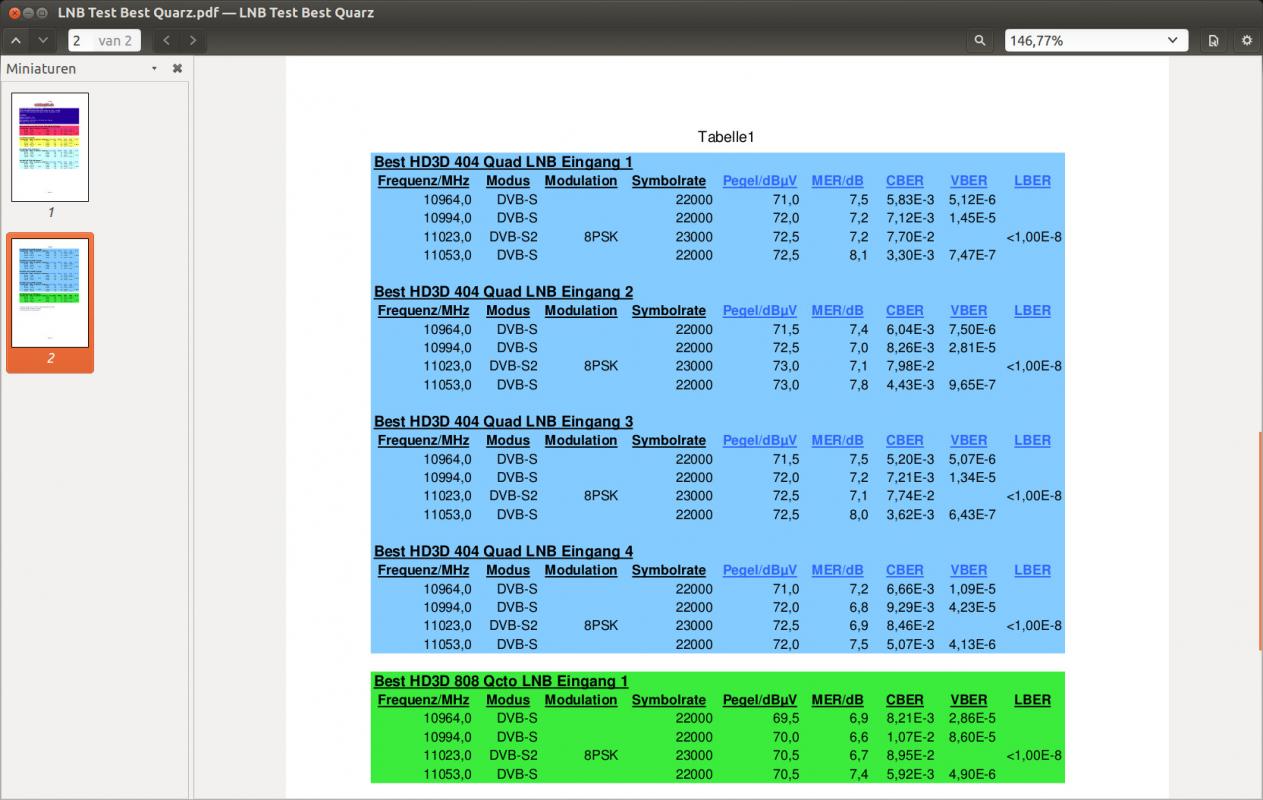The image size is (1263, 800).
Task: Select the page 1 thumbnail
Action: click(x=50, y=147)
